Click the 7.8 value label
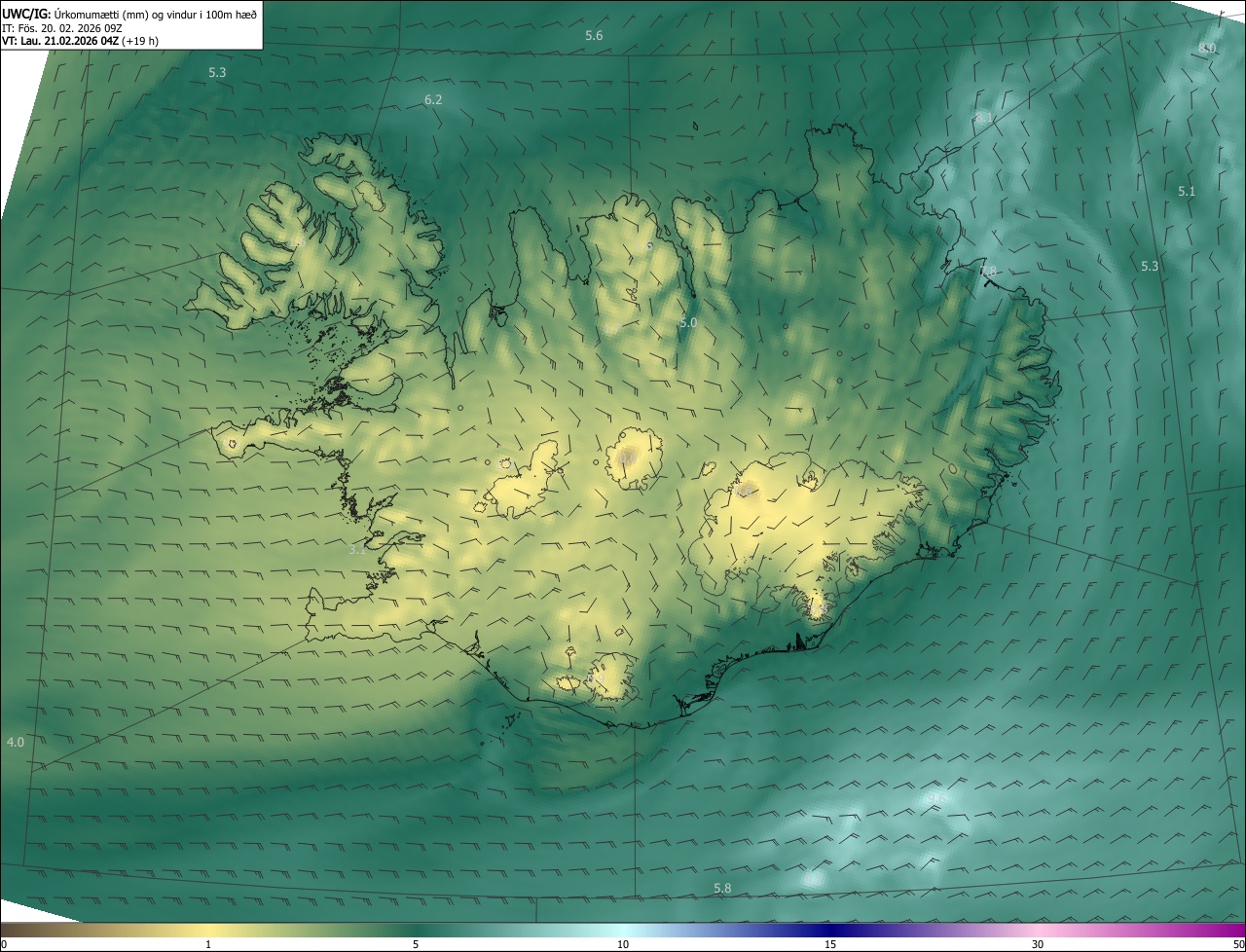Image resolution: width=1246 pixels, height=952 pixels. (988, 270)
